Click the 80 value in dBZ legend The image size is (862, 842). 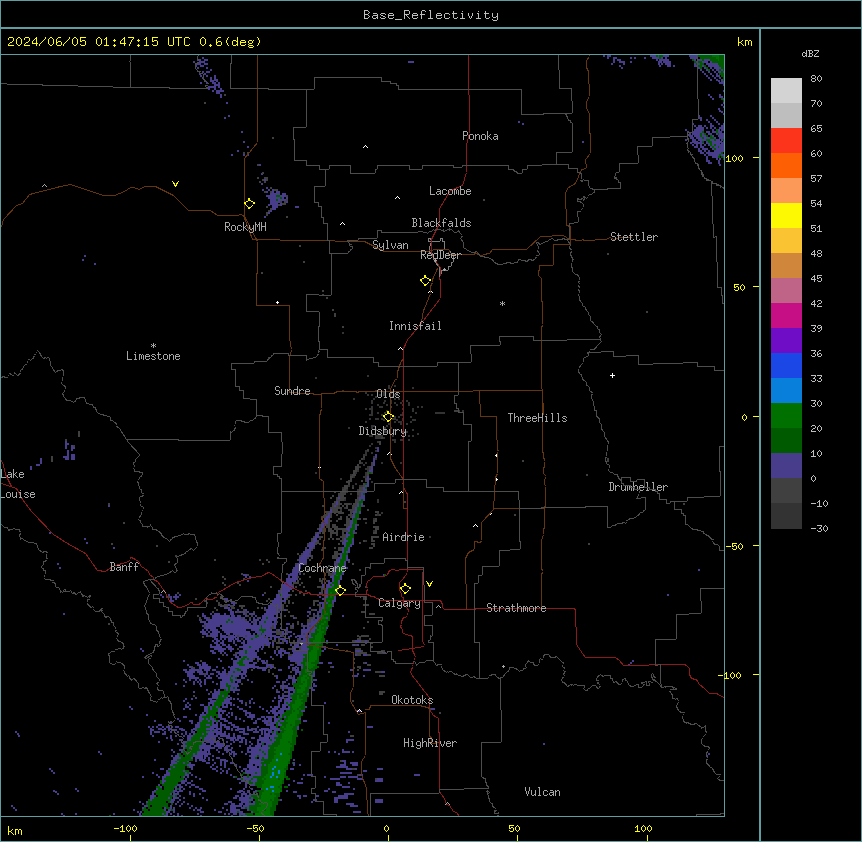(x=816, y=79)
